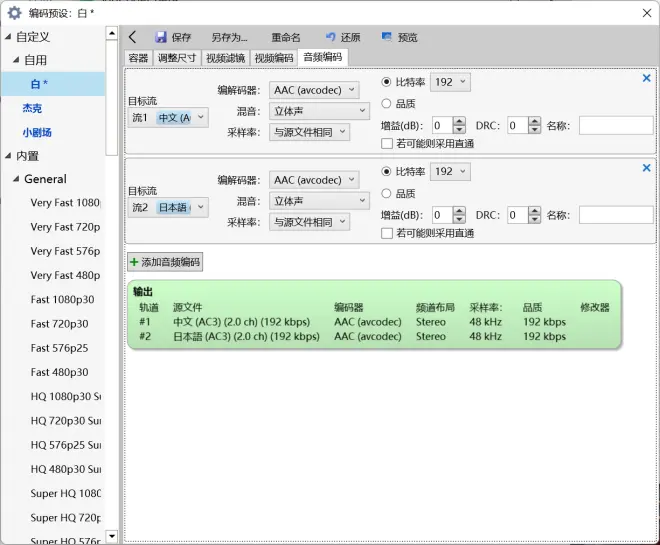Select bitrate radio for stream 1
This screenshot has height=545, width=660.
point(386,82)
